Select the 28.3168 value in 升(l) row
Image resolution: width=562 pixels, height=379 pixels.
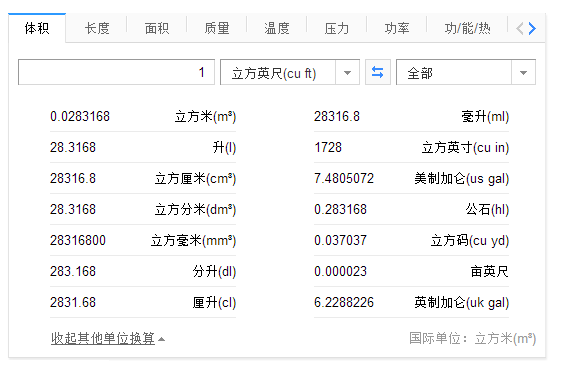click(x=73, y=147)
